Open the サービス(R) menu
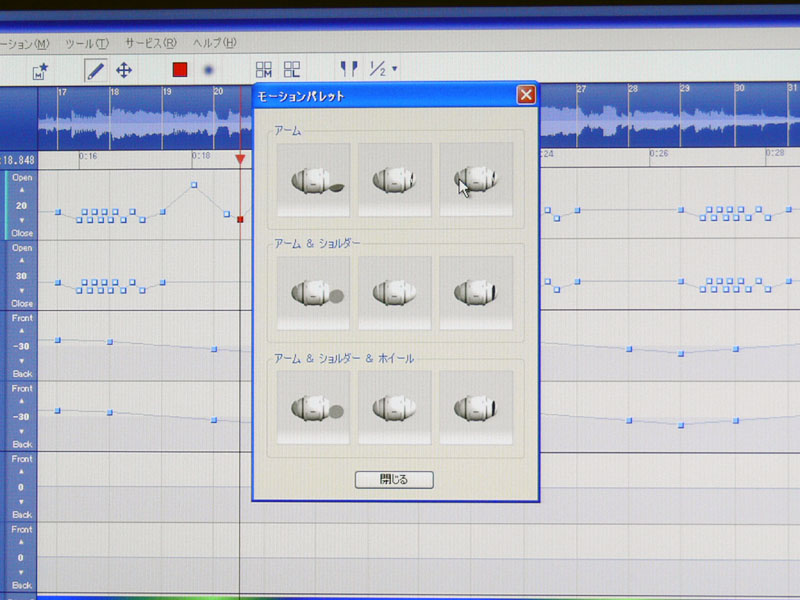 pos(151,44)
